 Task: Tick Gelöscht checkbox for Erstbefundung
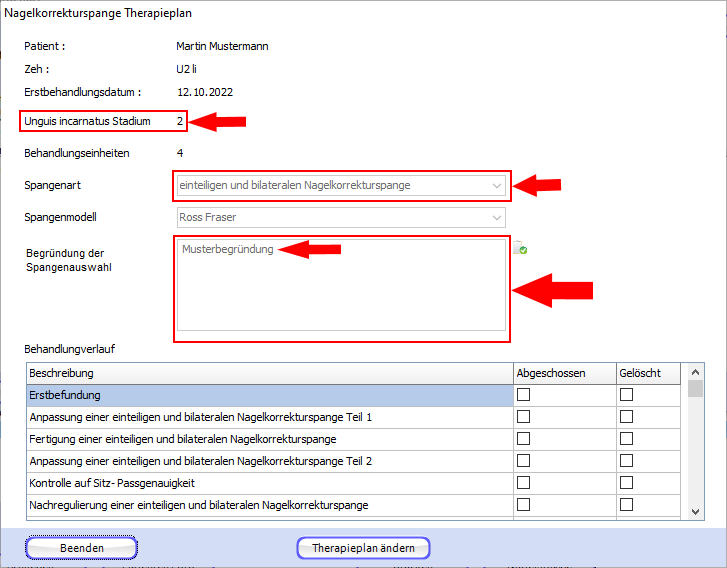tap(627, 395)
